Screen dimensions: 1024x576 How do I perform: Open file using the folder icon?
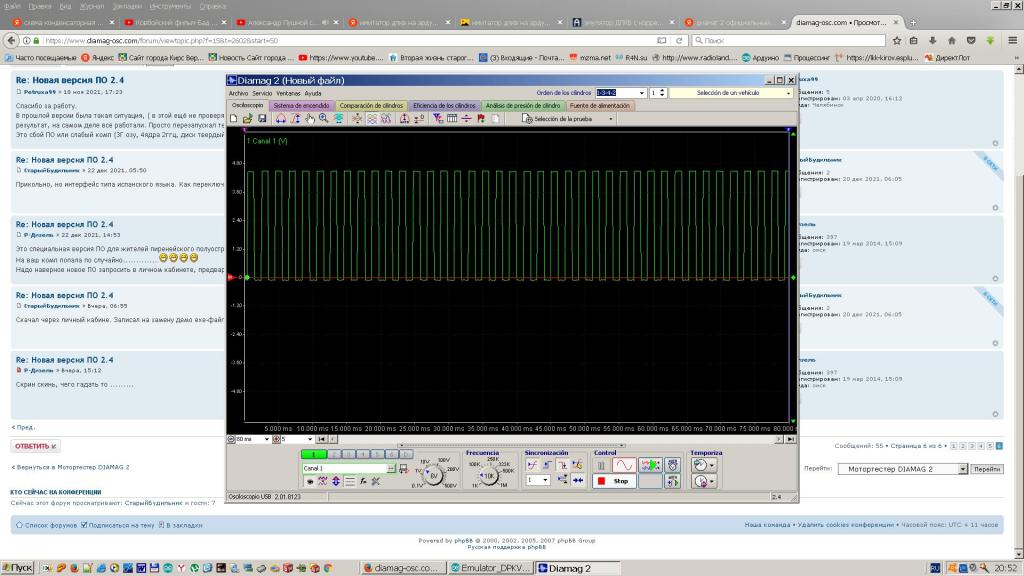[248, 118]
